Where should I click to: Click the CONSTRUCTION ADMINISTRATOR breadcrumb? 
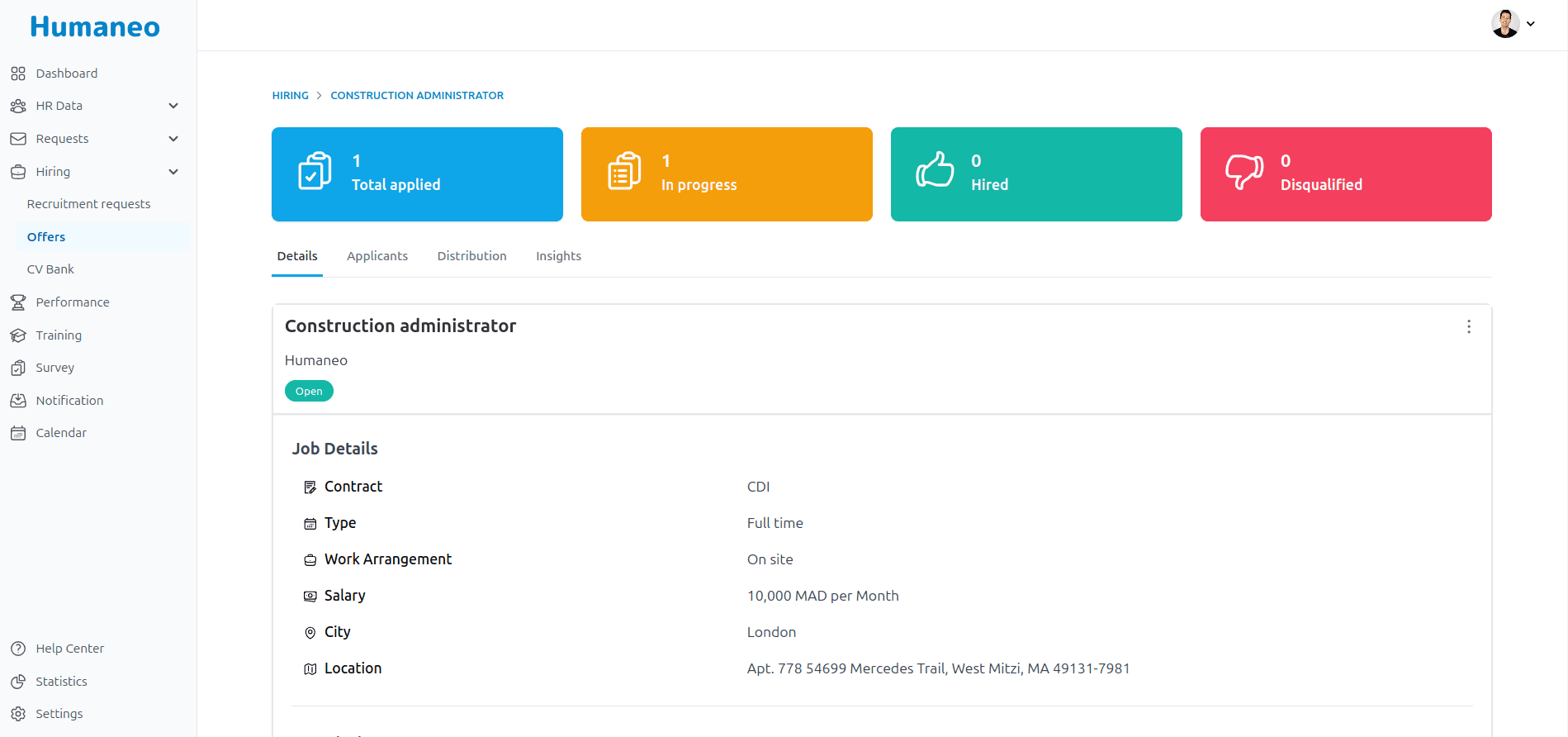tap(417, 96)
